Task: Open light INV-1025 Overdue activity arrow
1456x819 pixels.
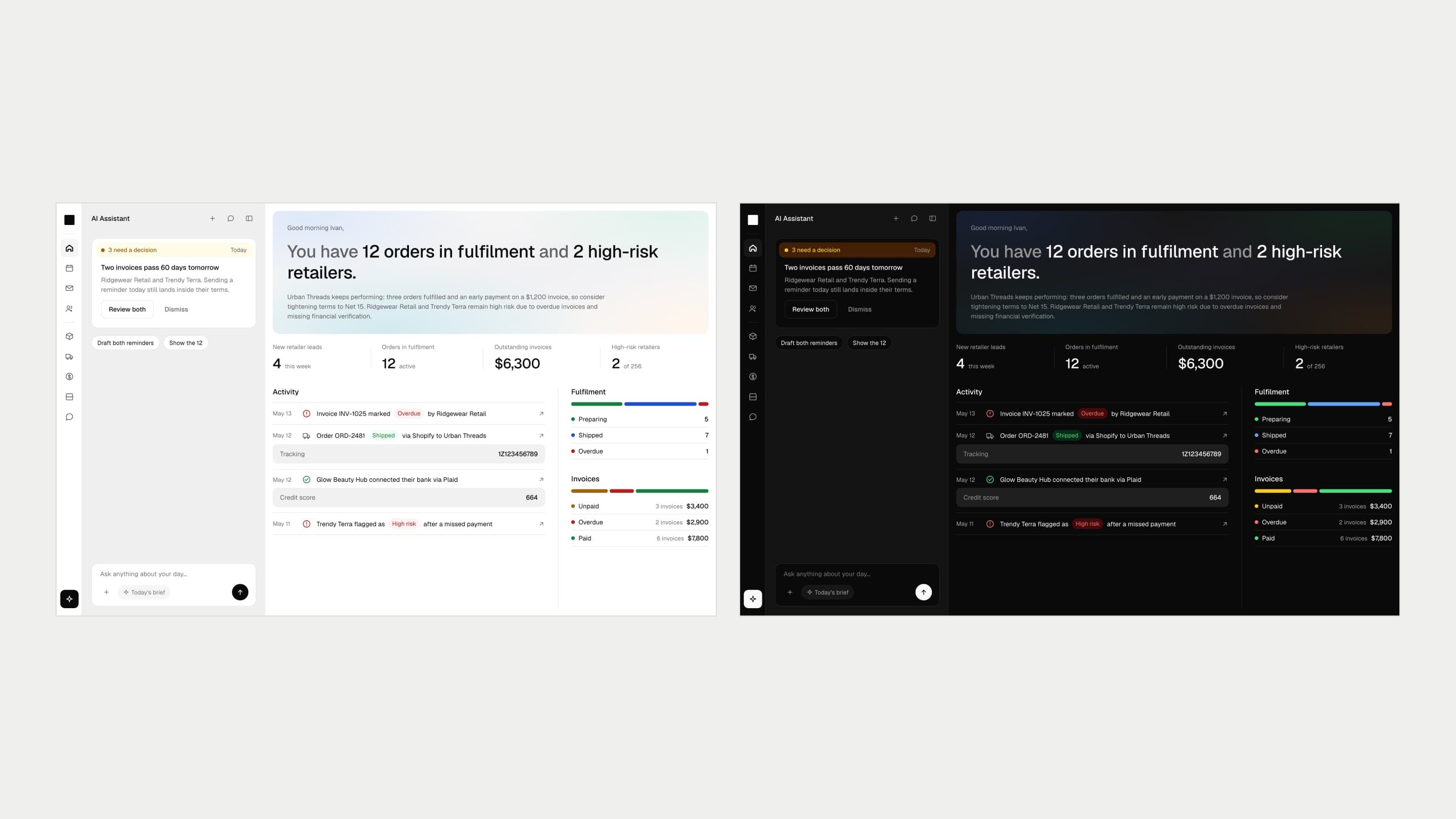Action: 541,414
